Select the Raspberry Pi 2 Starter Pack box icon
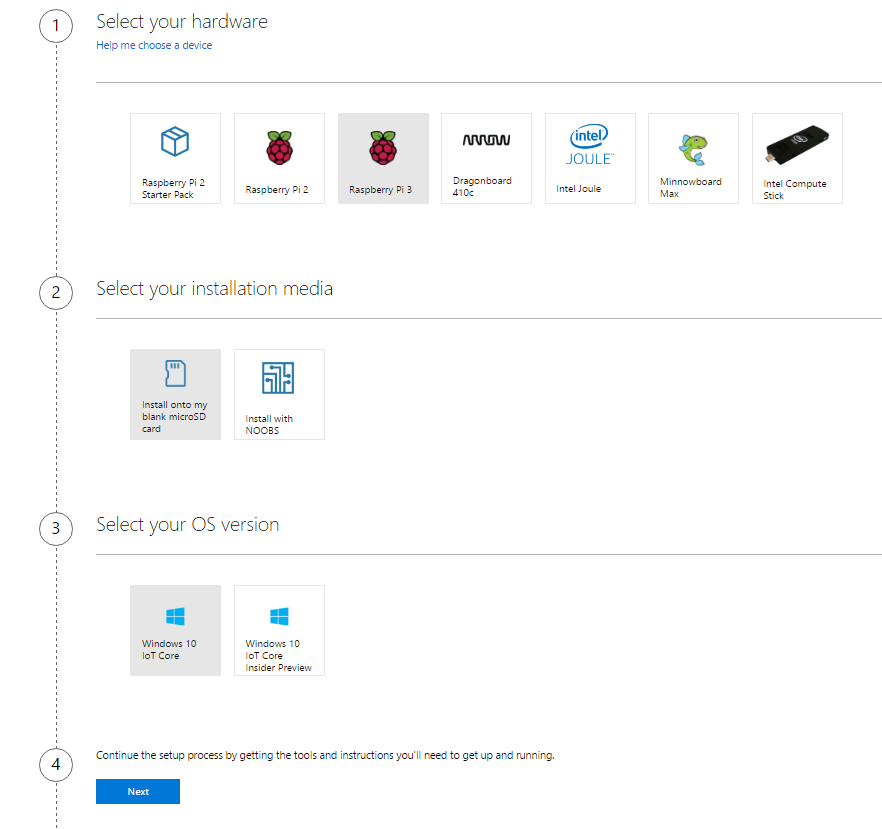This screenshot has width=882, height=829. click(175, 141)
